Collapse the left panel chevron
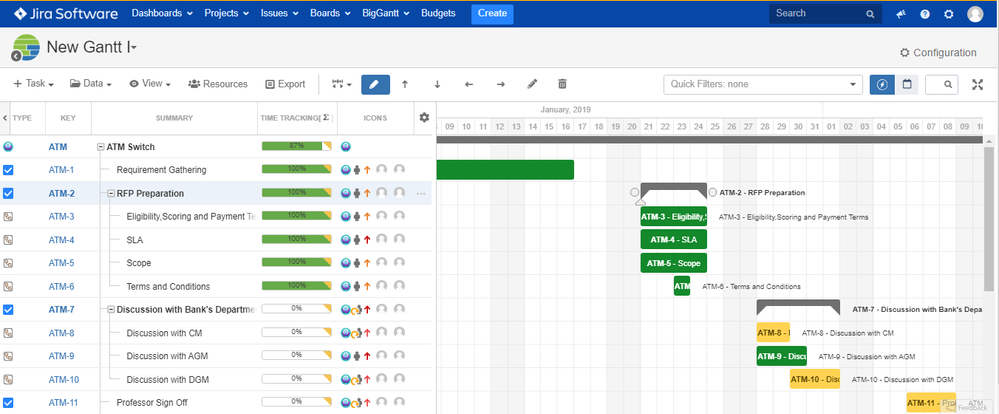Screen dimensions: 999x414 pos(5,118)
